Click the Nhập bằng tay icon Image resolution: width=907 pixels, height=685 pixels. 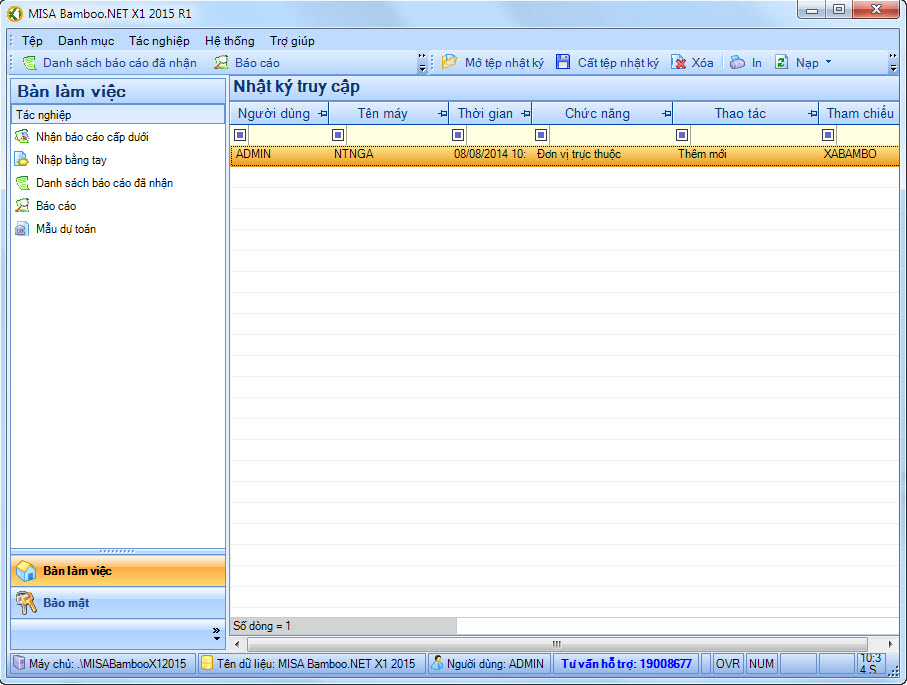tap(22, 160)
